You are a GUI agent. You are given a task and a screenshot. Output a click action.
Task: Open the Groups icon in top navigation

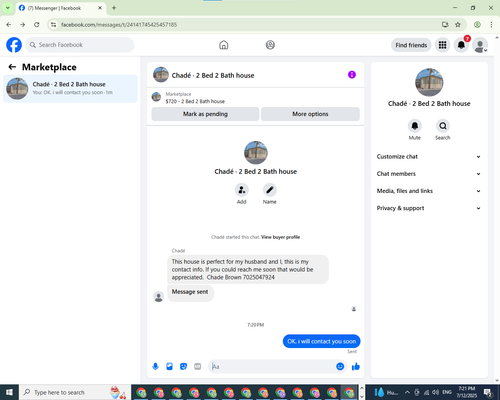(270, 45)
